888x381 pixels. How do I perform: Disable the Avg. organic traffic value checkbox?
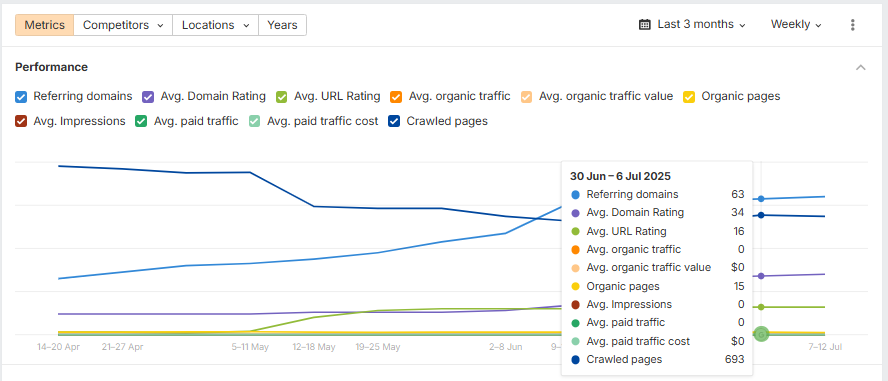527,96
